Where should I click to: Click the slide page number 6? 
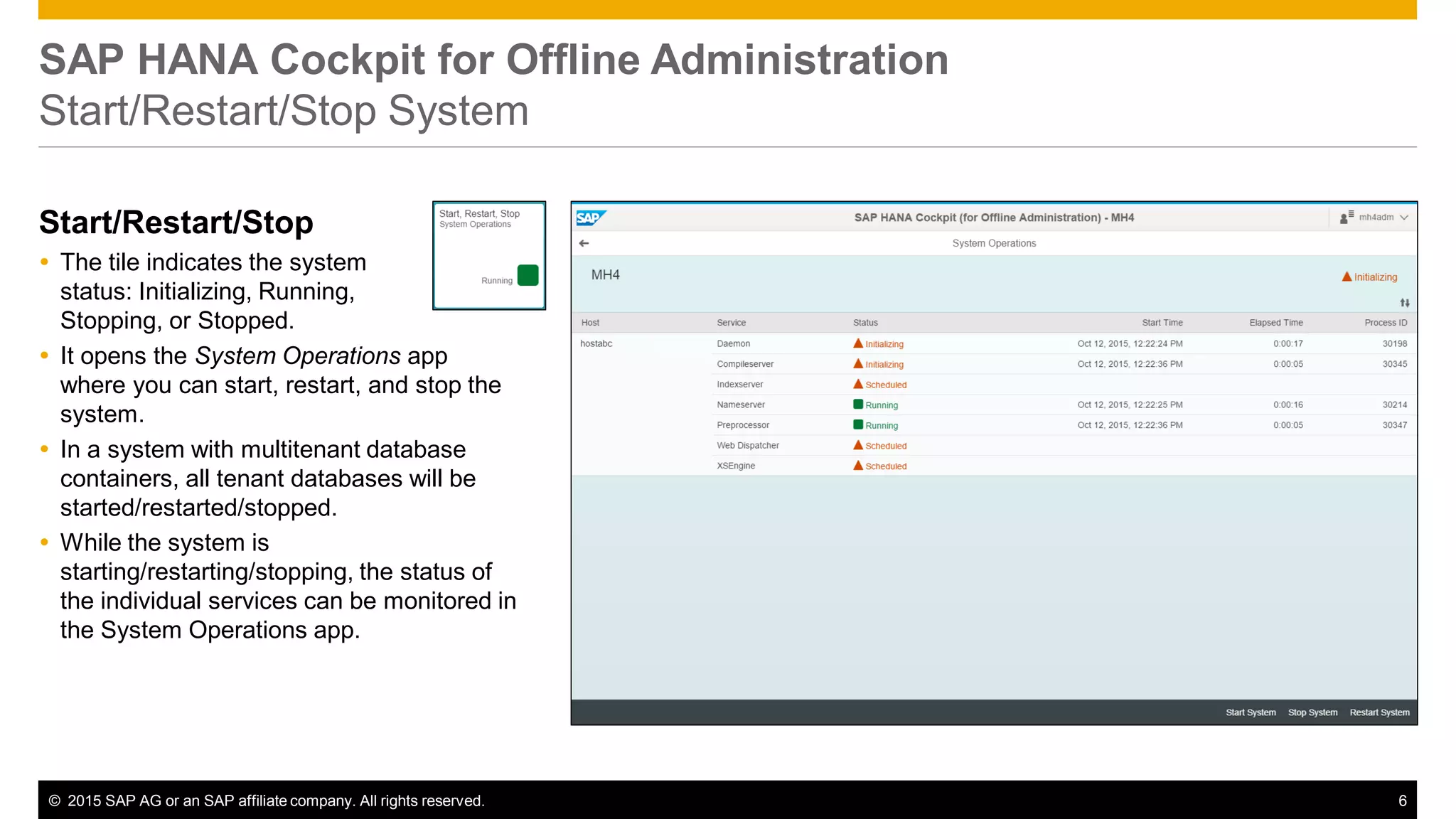point(1403,801)
